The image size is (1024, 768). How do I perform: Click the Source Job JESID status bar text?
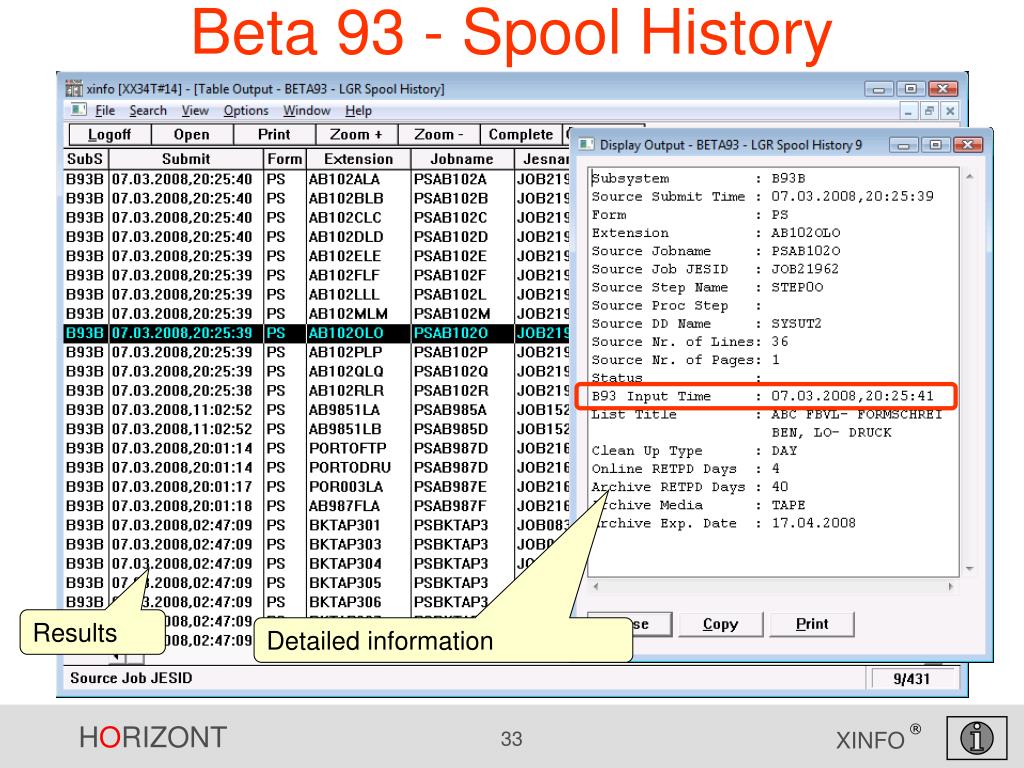point(131,678)
